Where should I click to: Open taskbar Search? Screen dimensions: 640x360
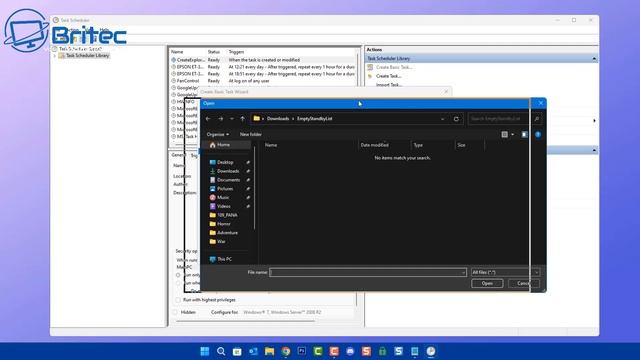[x=221, y=351]
